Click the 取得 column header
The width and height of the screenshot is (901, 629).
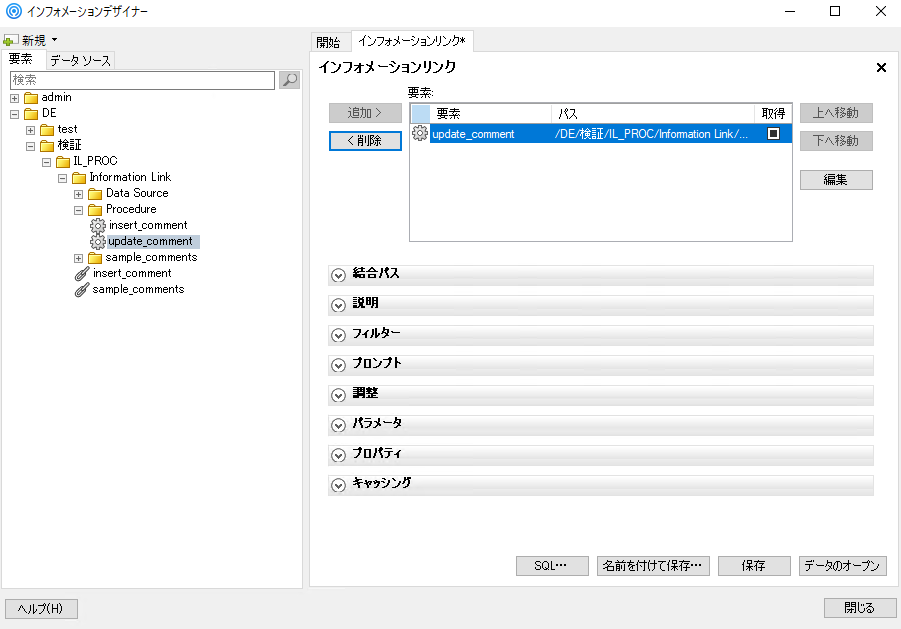pos(773,114)
